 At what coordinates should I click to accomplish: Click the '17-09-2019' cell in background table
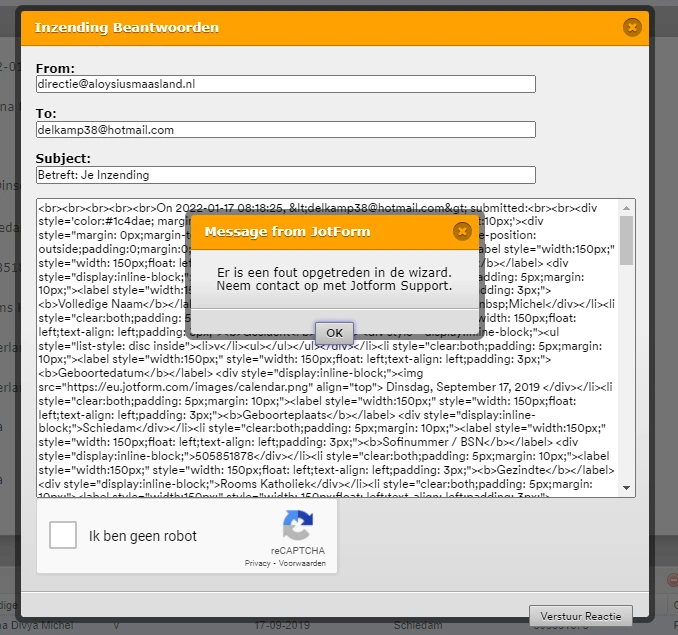(282, 626)
